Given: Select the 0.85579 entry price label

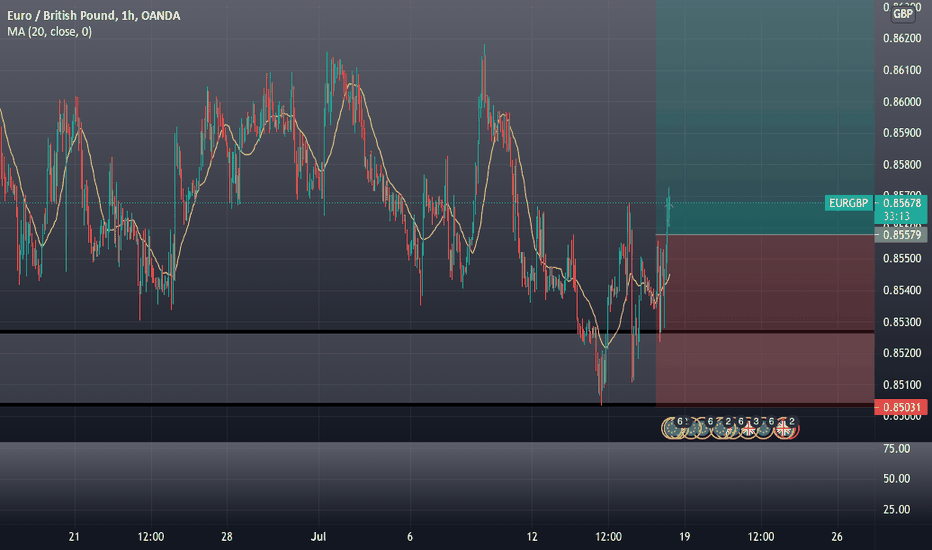Looking at the screenshot, I should [x=902, y=235].
